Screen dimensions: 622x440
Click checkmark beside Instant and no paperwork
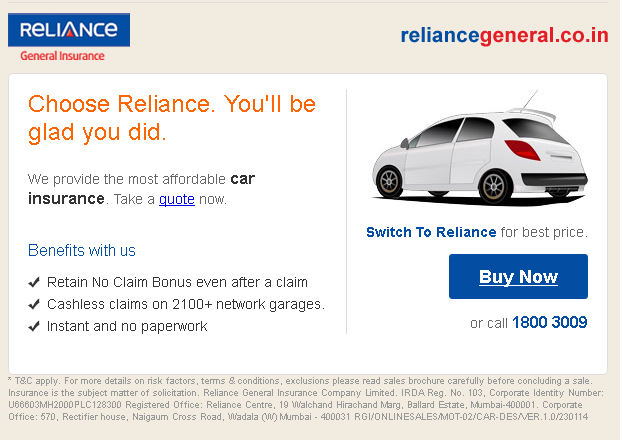tap(34, 326)
